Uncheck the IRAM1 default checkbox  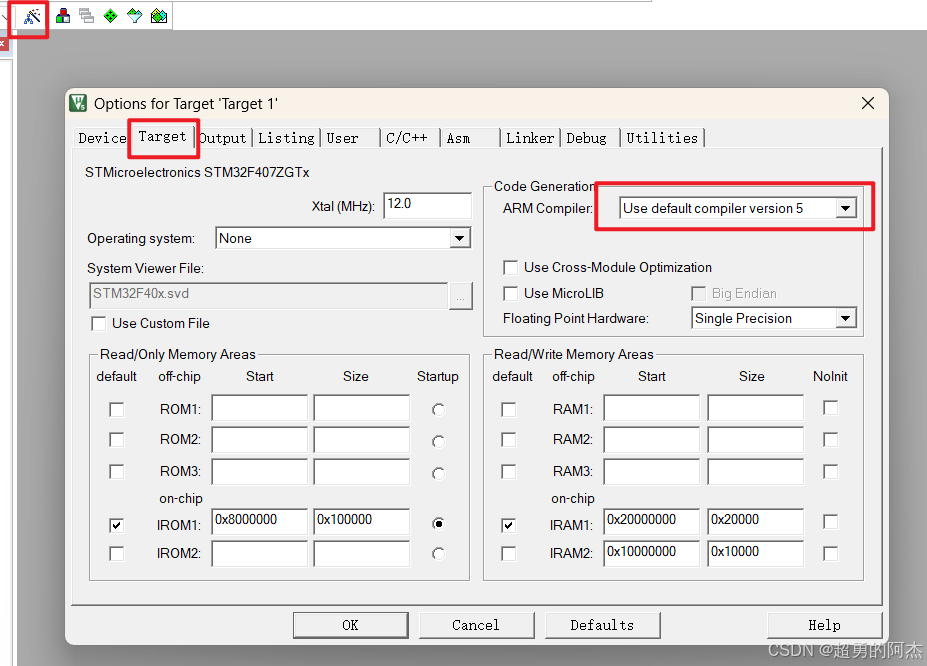tap(508, 525)
